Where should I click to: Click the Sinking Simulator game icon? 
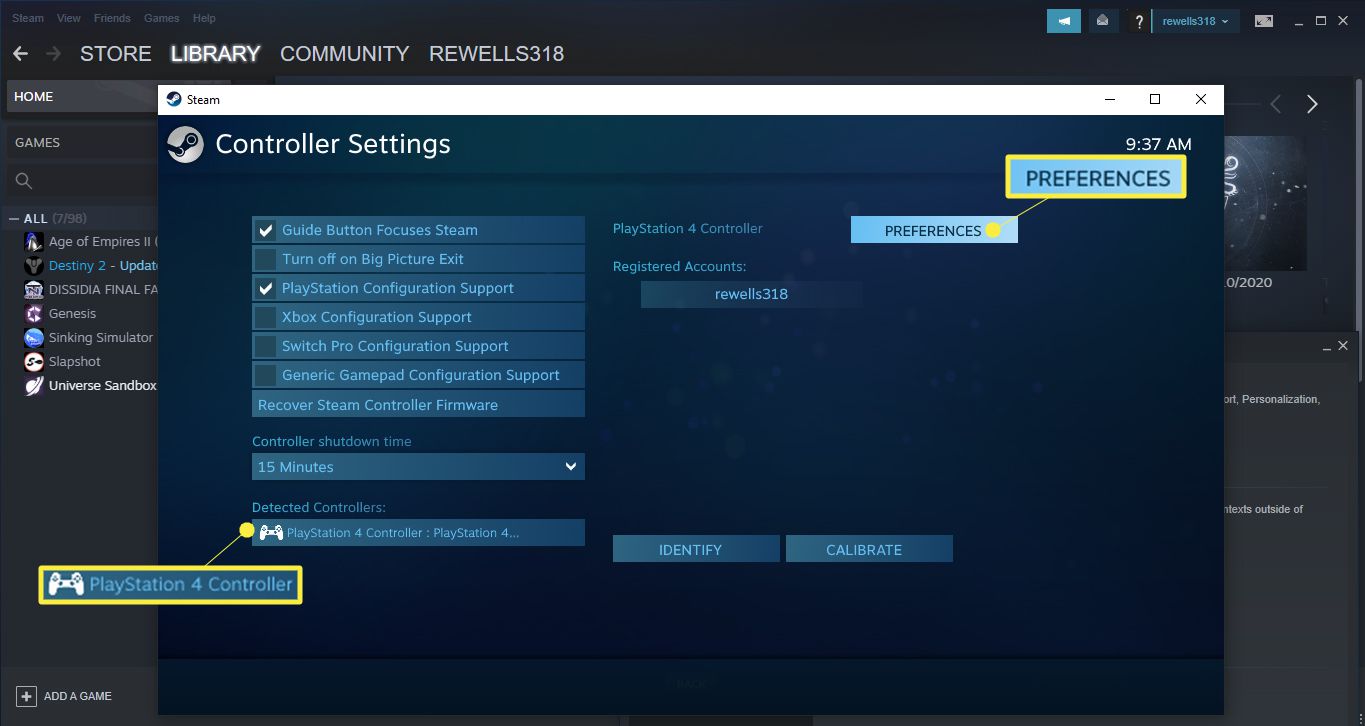point(33,338)
